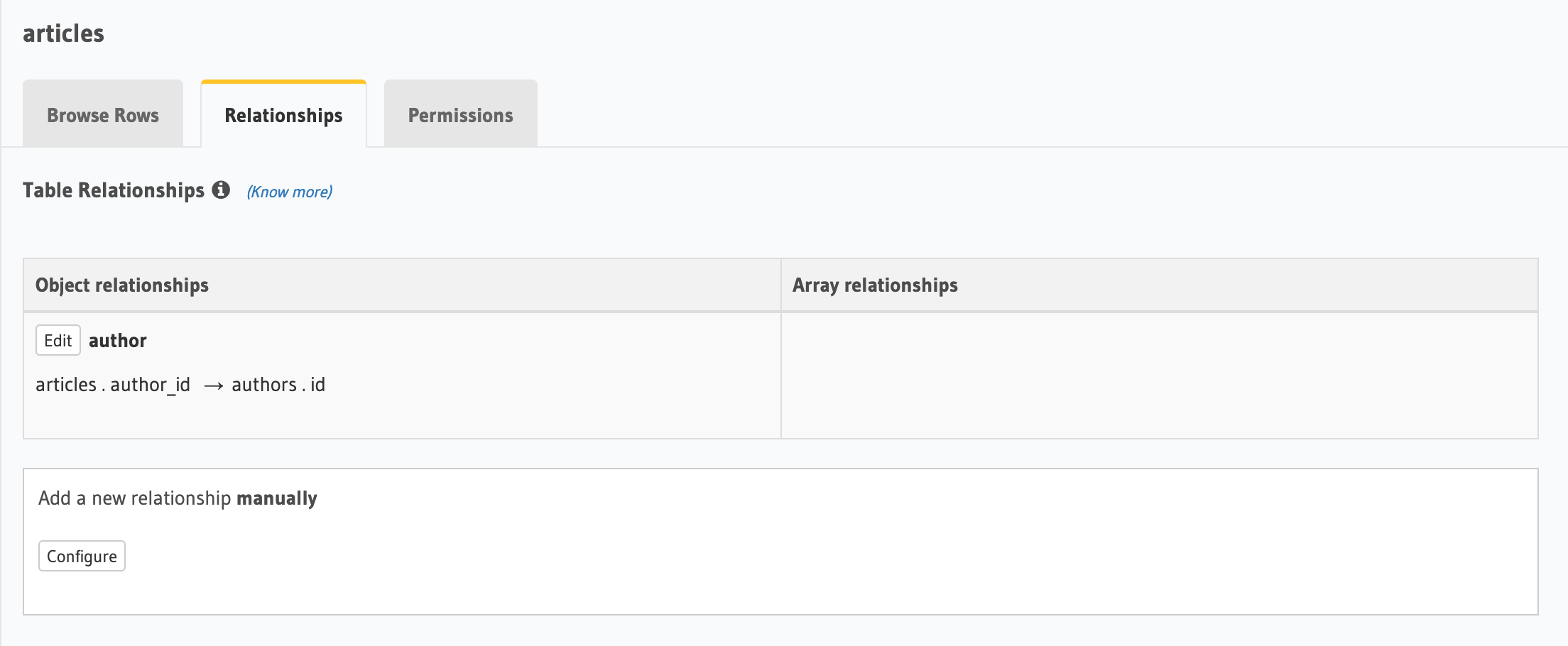Click the articles table title
This screenshot has width=1568, height=646.
62,33
